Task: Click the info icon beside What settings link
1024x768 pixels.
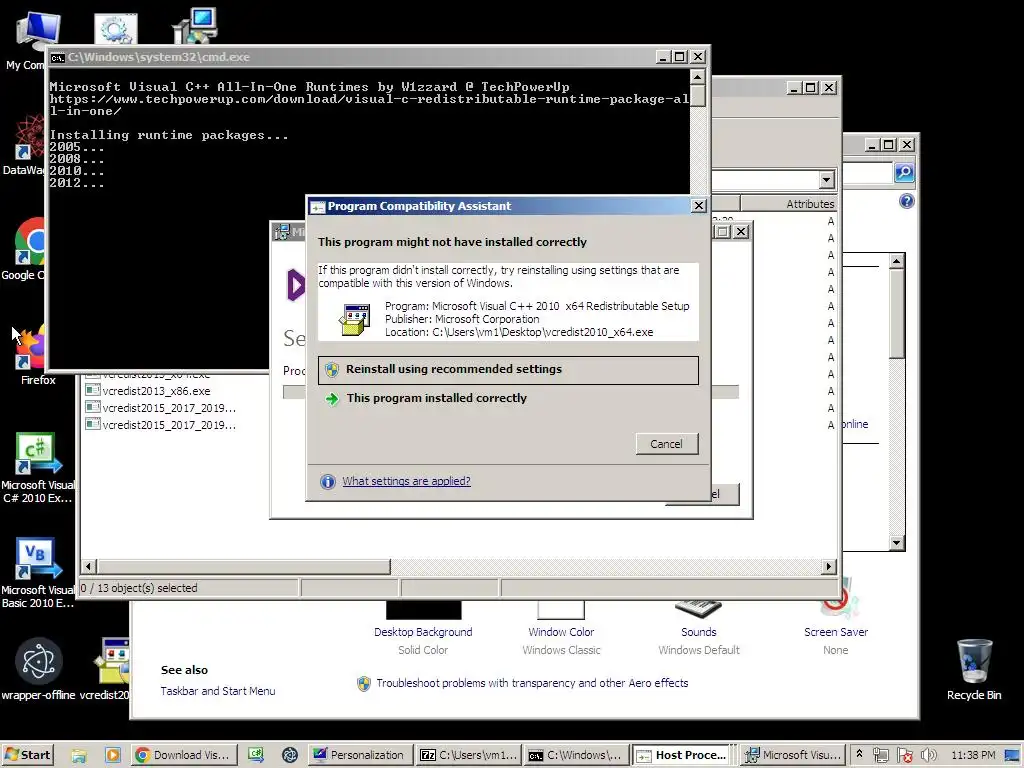Action: point(328,482)
